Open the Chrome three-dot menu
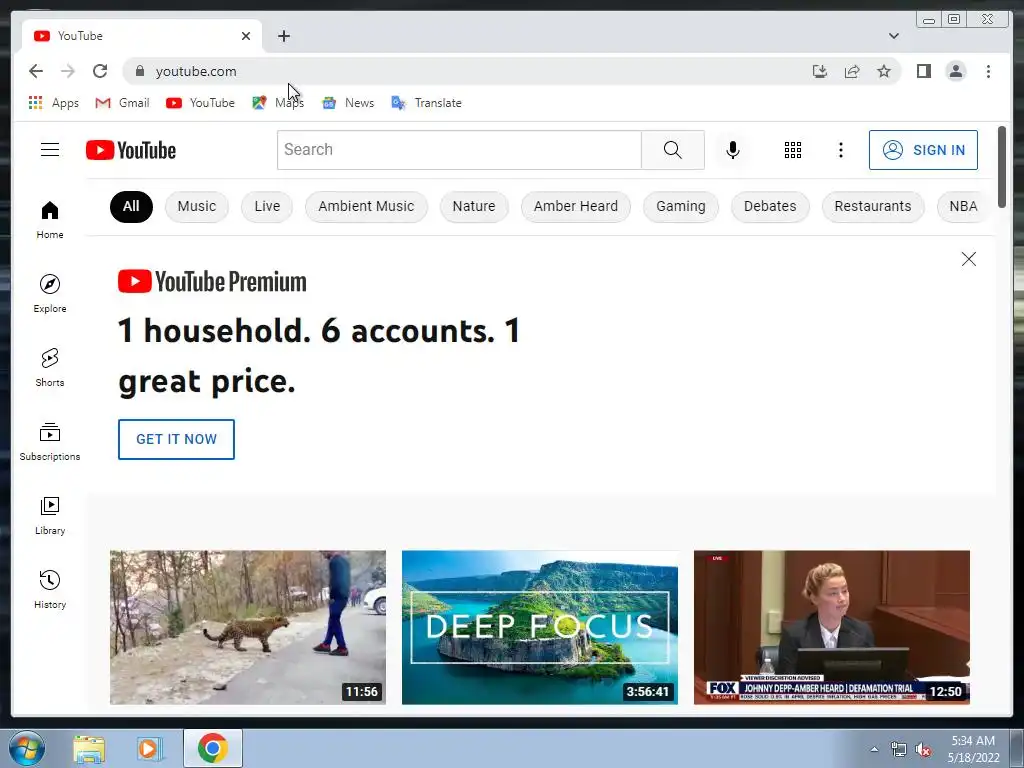Viewport: 1024px width, 768px height. point(988,71)
